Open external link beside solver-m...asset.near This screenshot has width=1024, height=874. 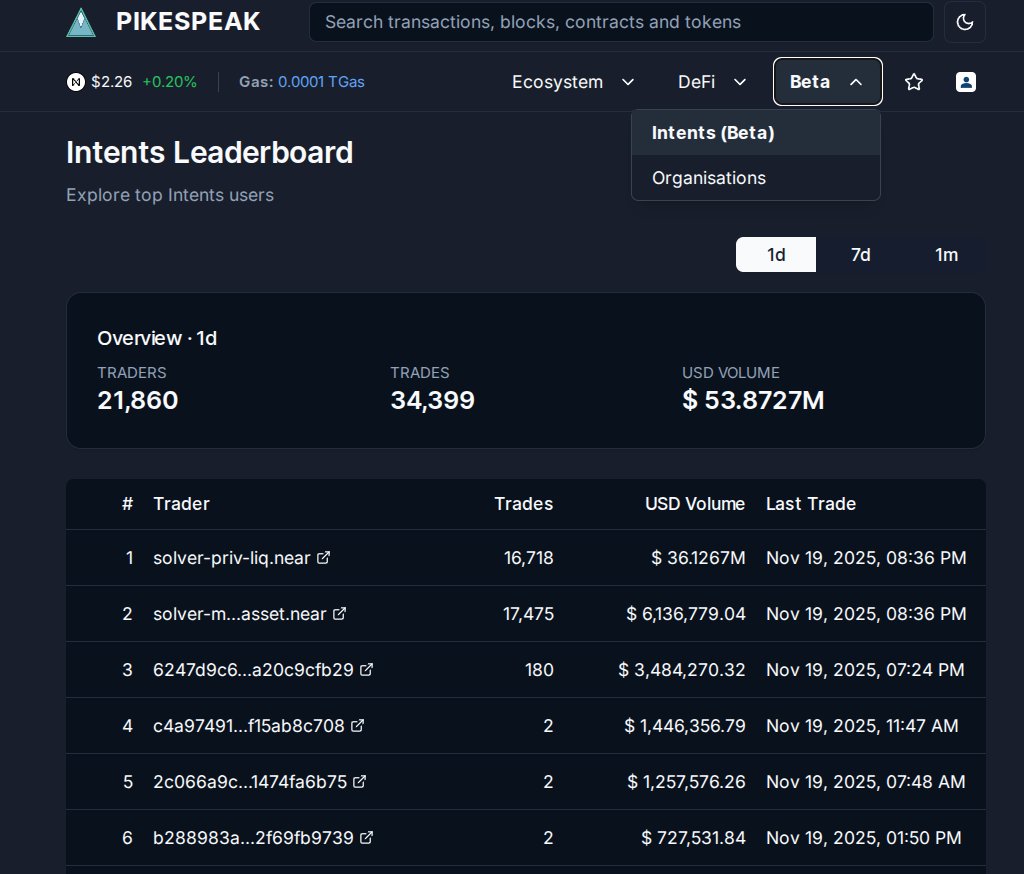tap(339, 614)
